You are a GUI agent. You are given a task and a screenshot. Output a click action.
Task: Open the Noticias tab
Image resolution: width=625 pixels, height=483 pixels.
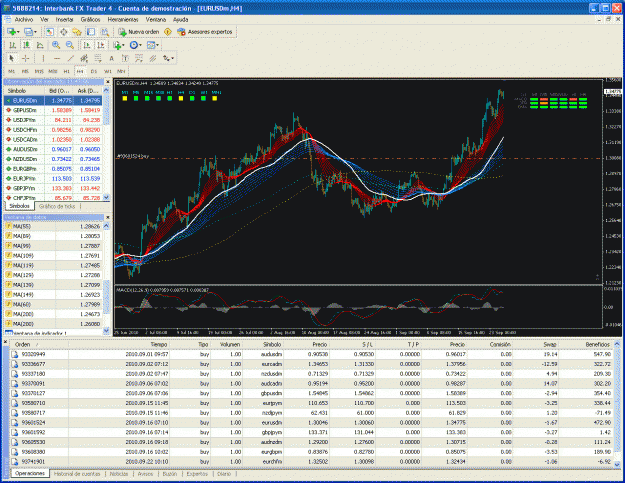(x=119, y=474)
